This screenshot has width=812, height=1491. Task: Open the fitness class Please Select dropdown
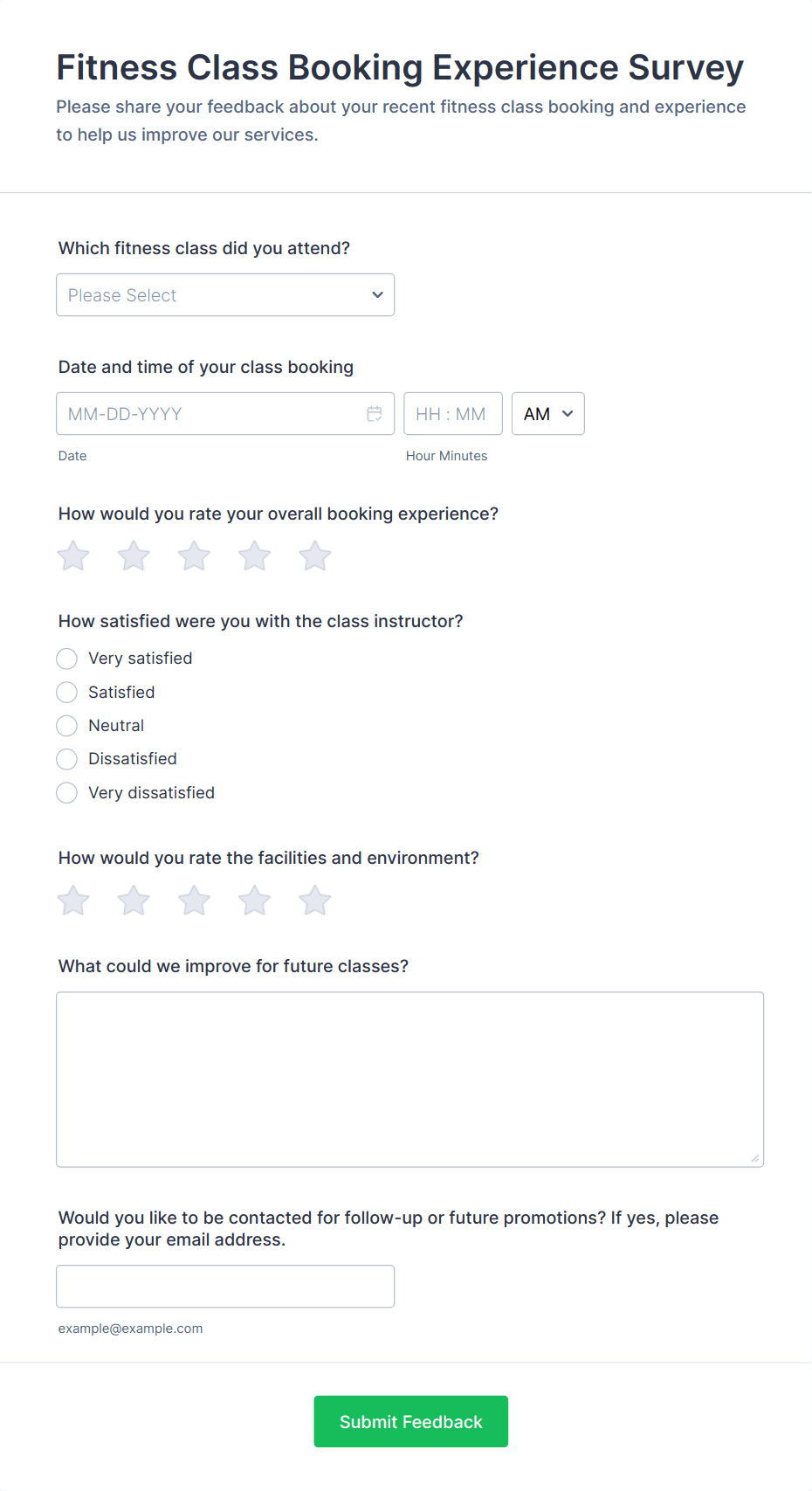(225, 295)
